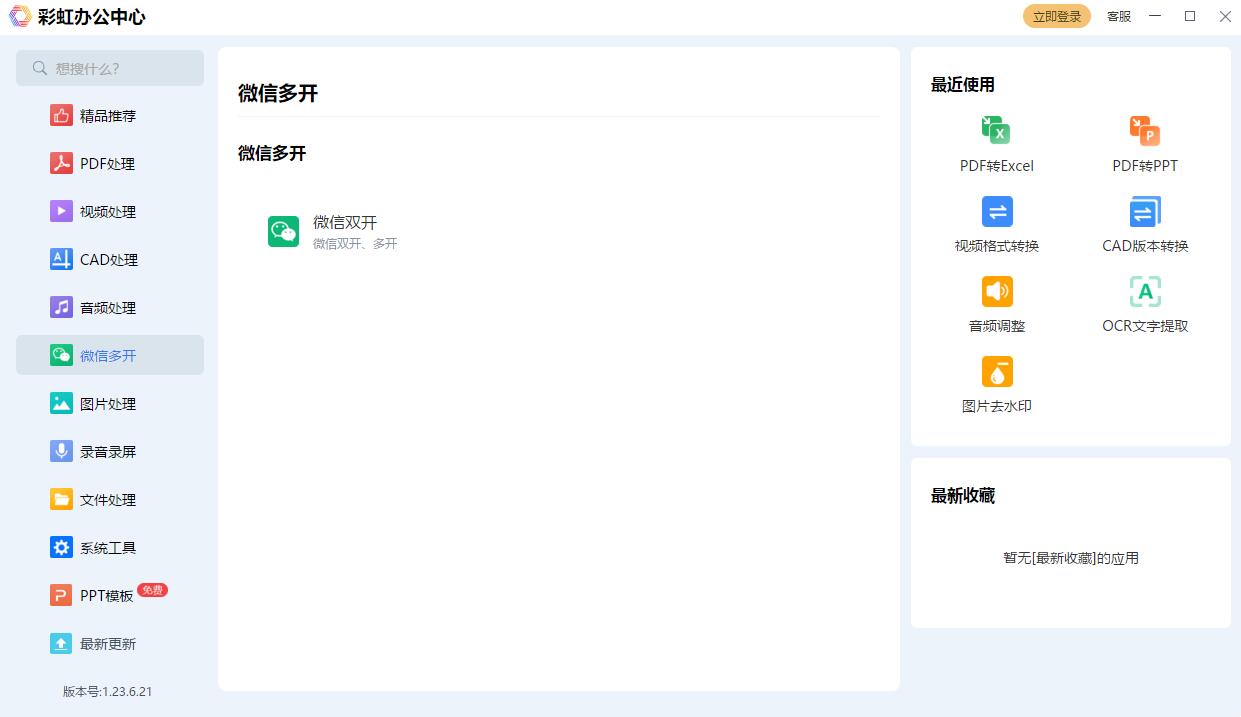This screenshot has height=717, width=1241.
Task: Open the 图片去水印 tool
Action: 996,385
